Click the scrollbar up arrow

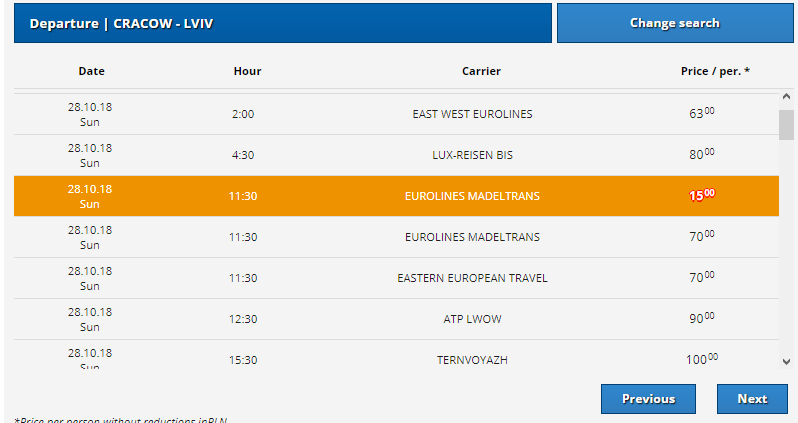786,98
